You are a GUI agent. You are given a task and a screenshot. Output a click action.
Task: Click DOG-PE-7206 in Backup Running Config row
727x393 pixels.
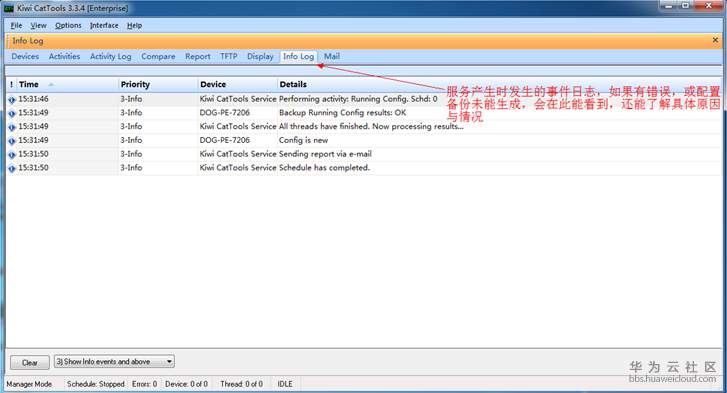[224, 113]
